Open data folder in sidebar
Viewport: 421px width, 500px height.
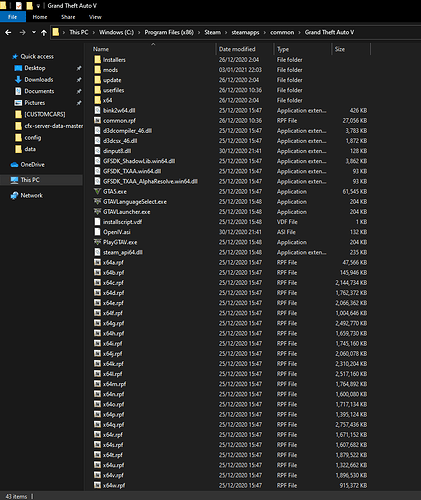click(x=30, y=149)
